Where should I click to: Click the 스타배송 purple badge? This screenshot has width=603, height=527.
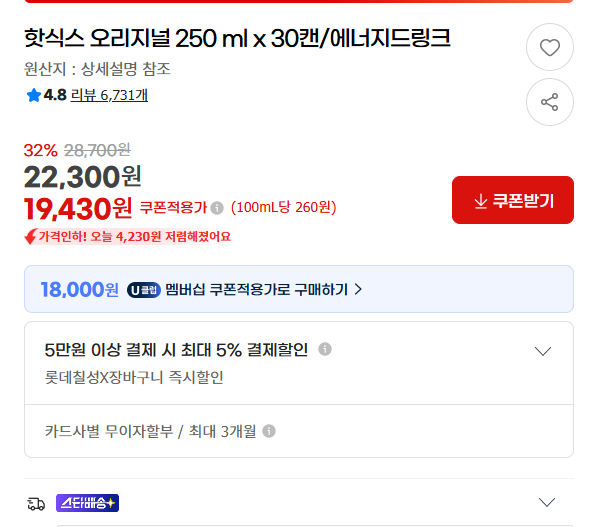tap(87, 503)
